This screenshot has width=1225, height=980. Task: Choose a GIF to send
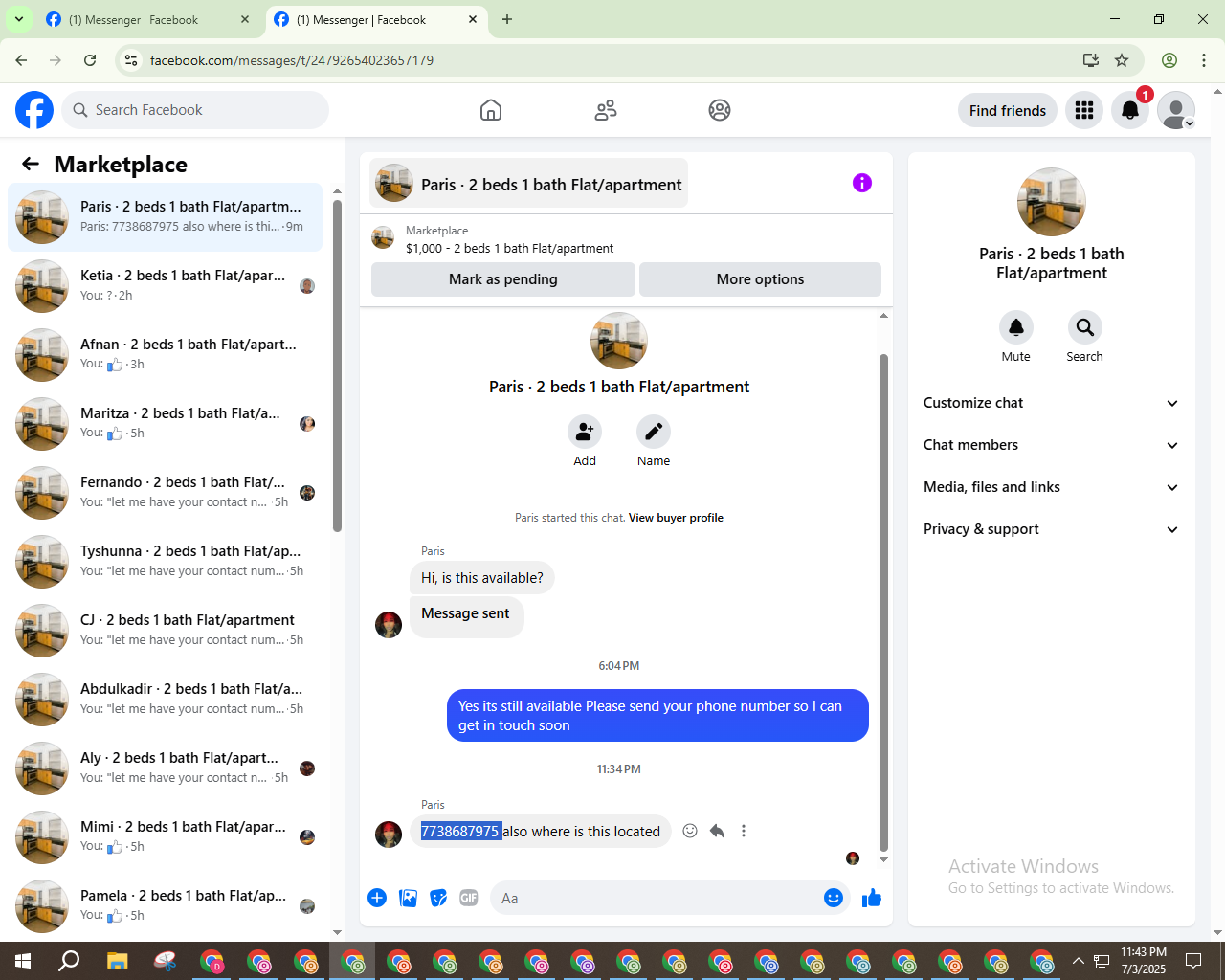click(469, 898)
